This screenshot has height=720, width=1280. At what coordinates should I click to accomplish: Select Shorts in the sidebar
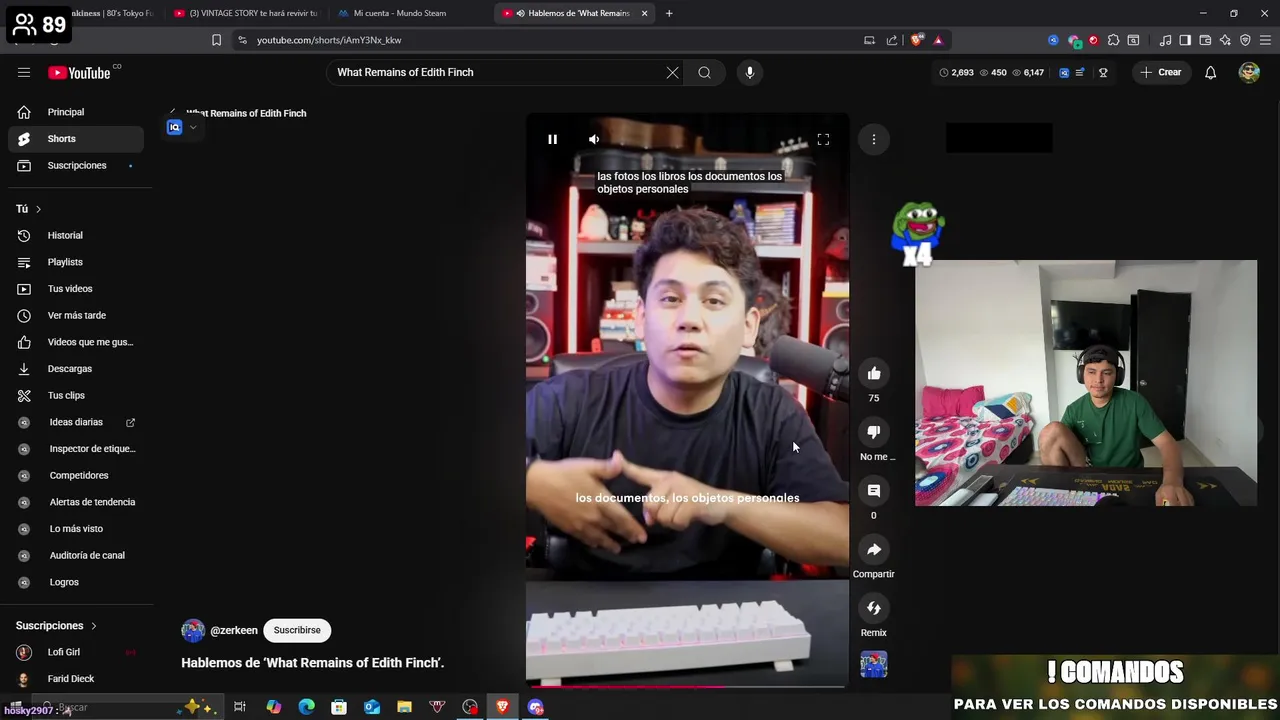(x=76, y=139)
